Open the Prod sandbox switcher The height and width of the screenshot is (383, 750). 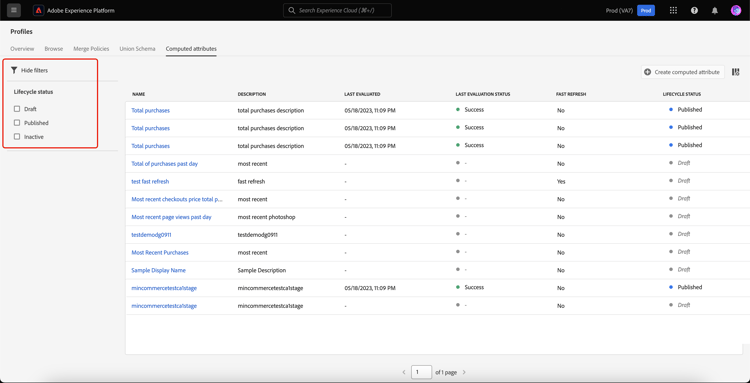coord(645,11)
